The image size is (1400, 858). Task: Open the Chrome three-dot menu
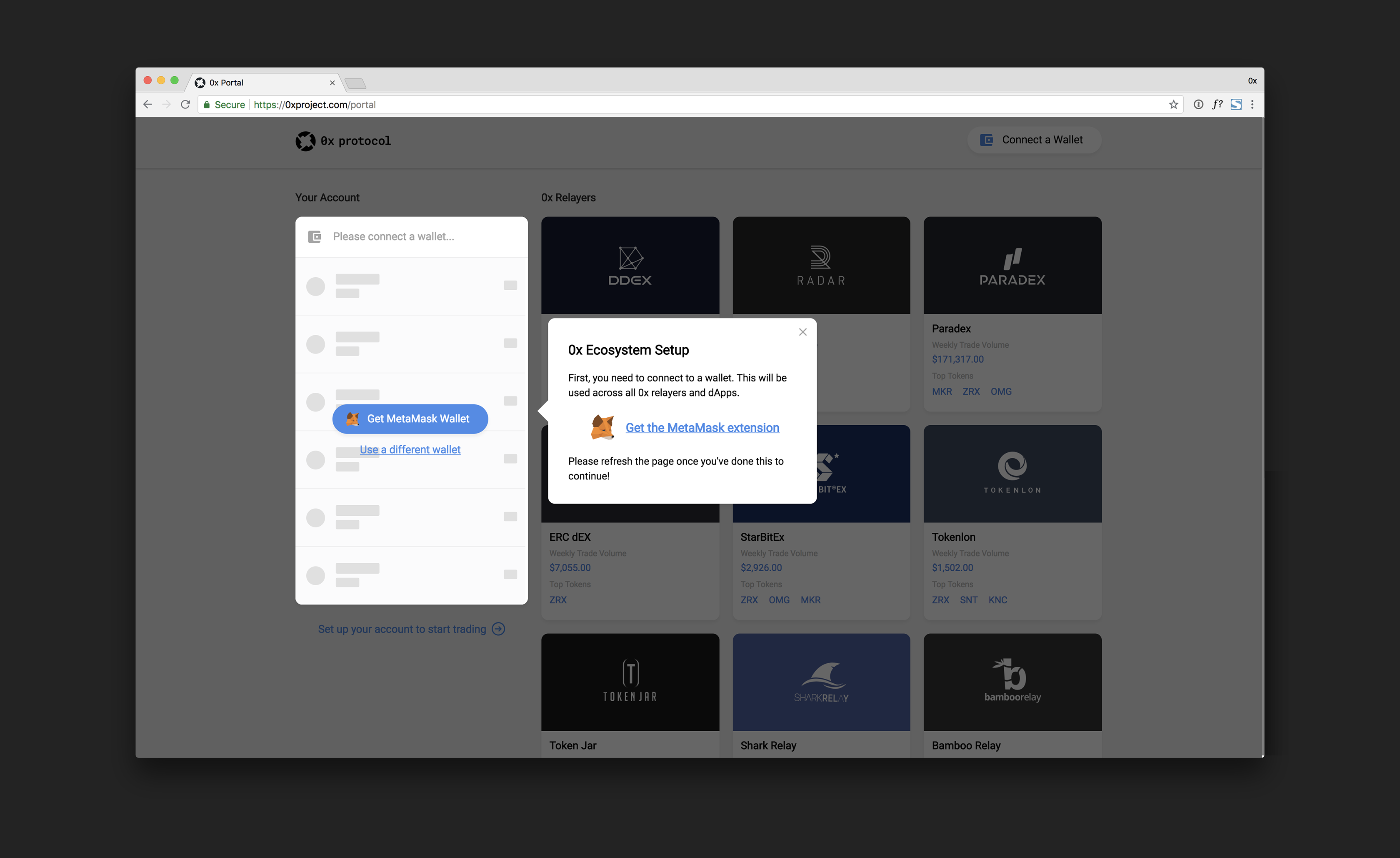tap(1252, 105)
